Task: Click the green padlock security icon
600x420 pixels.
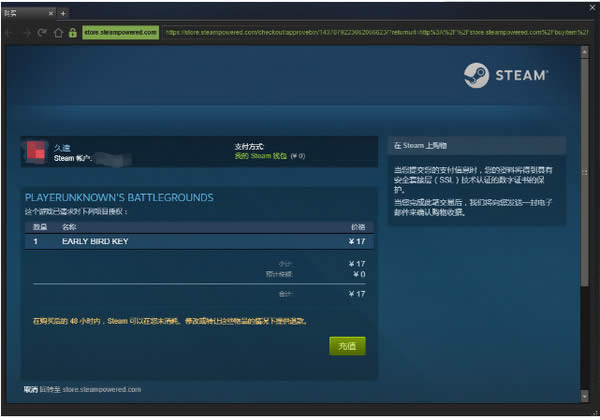Action: tap(73, 33)
